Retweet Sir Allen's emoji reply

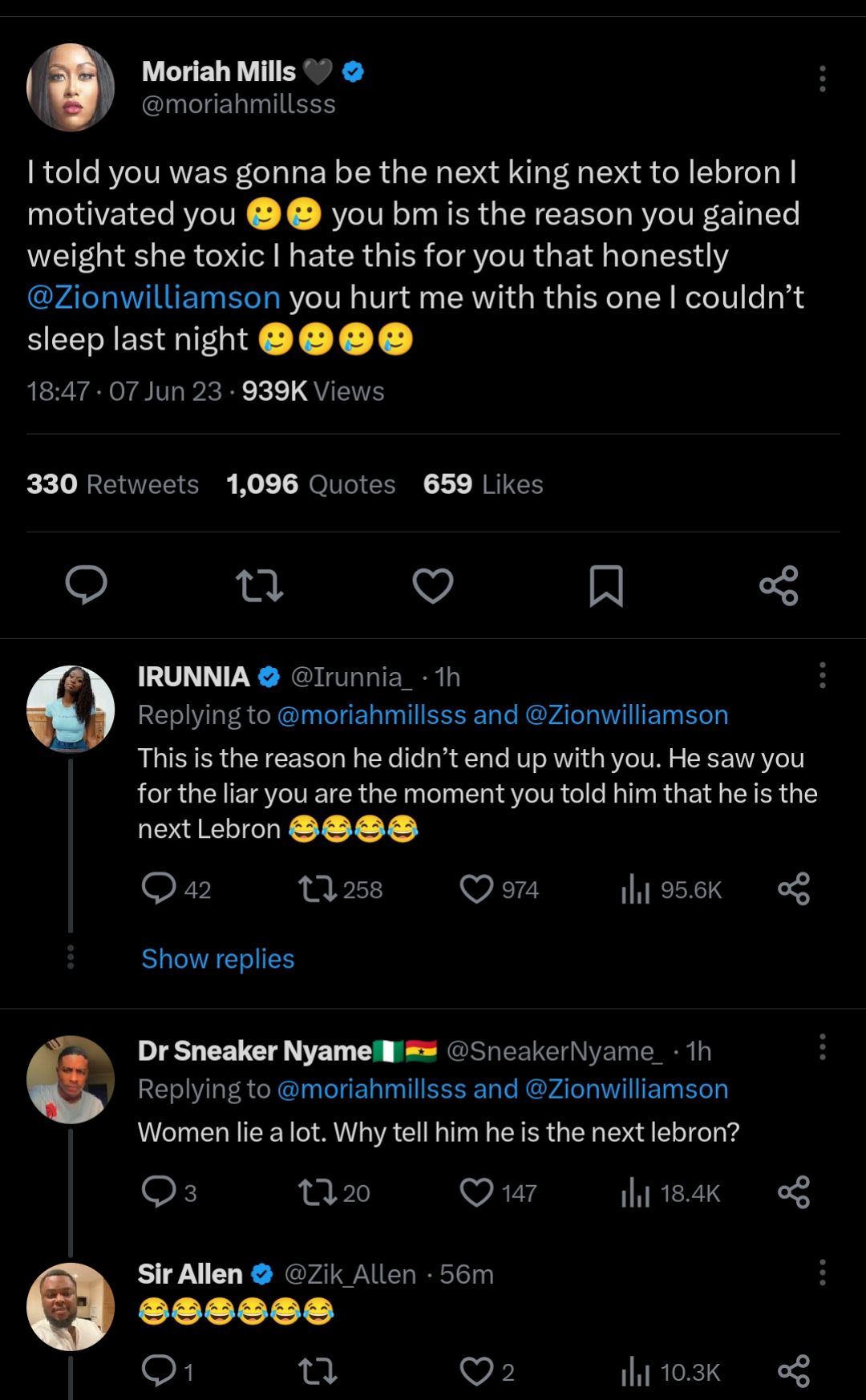pos(318,1372)
